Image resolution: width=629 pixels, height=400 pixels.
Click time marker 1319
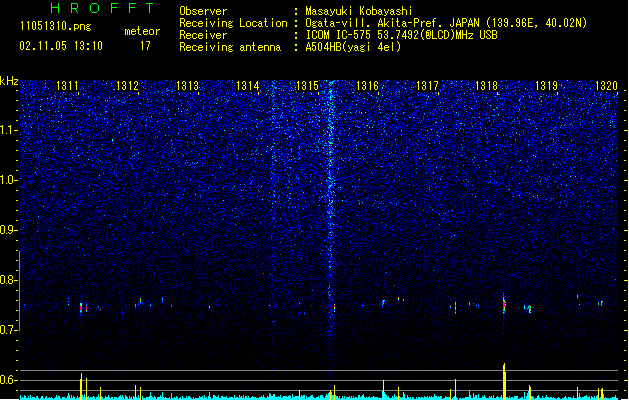[x=546, y=86]
